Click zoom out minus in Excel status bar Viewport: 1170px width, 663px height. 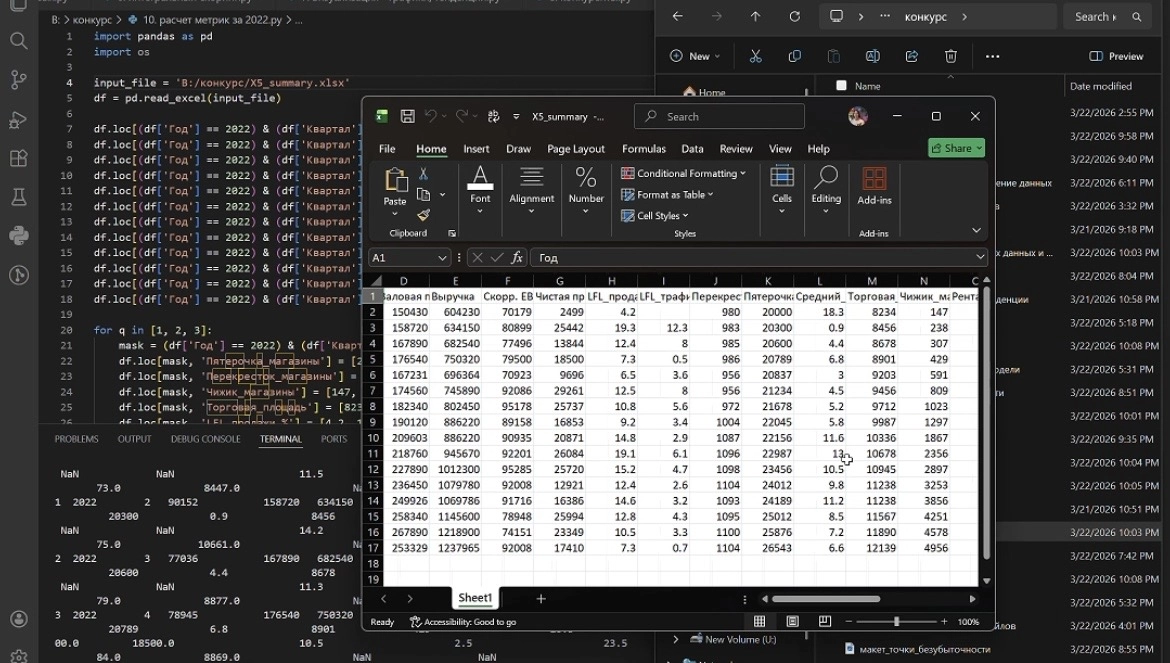click(848, 621)
